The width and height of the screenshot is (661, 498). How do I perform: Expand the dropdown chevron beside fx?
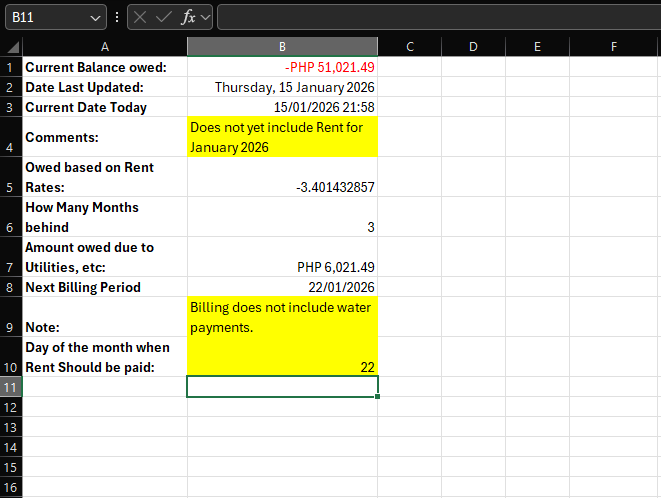tap(206, 17)
